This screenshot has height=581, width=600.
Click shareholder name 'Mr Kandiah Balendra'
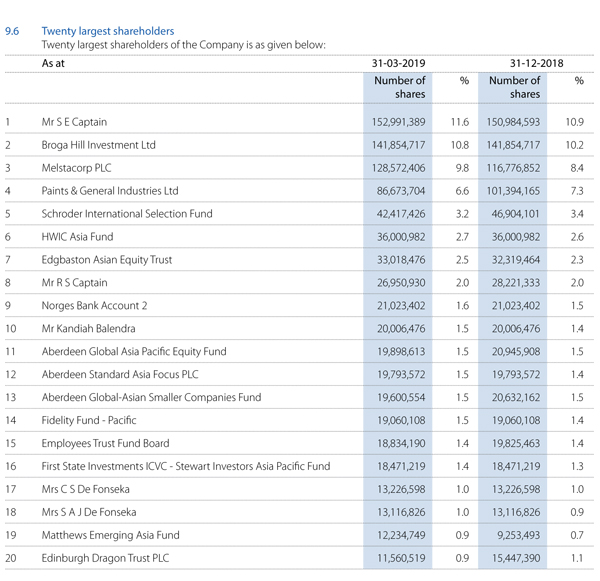point(88,328)
